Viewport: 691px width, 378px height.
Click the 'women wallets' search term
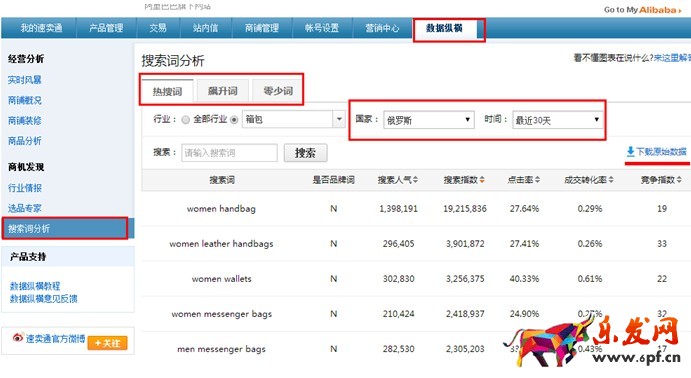(222, 279)
